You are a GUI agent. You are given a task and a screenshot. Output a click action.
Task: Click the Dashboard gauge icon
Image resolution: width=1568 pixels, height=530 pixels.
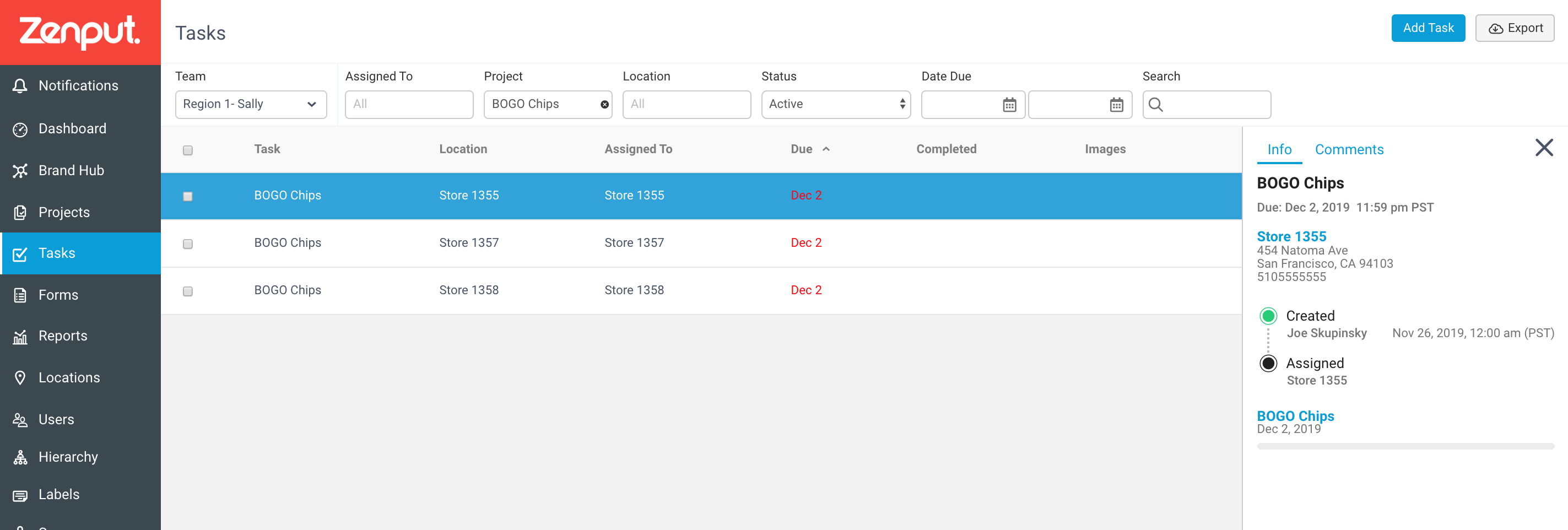point(20,129)
